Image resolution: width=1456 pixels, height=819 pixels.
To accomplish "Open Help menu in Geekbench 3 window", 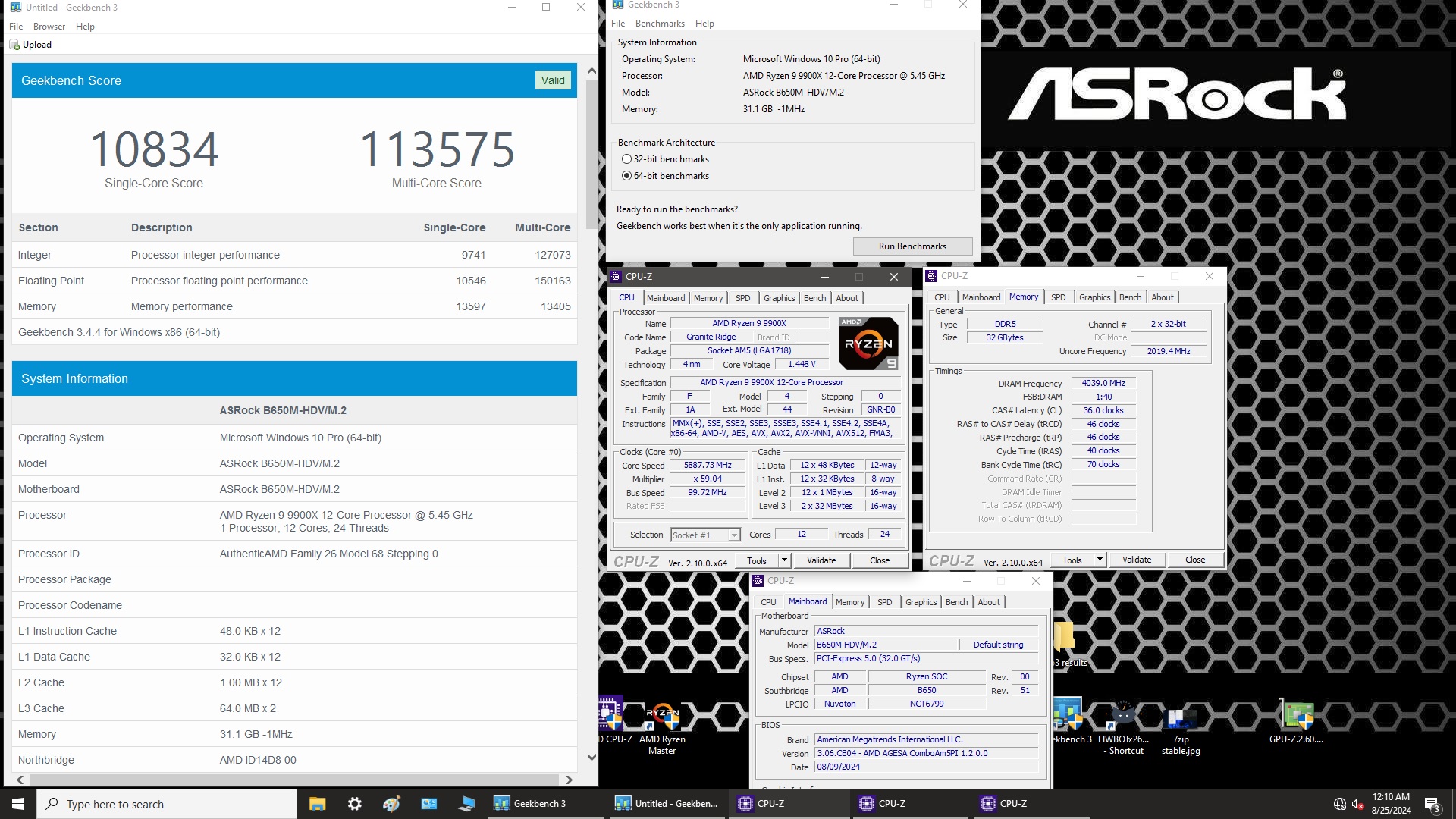I will coord(704,24).
